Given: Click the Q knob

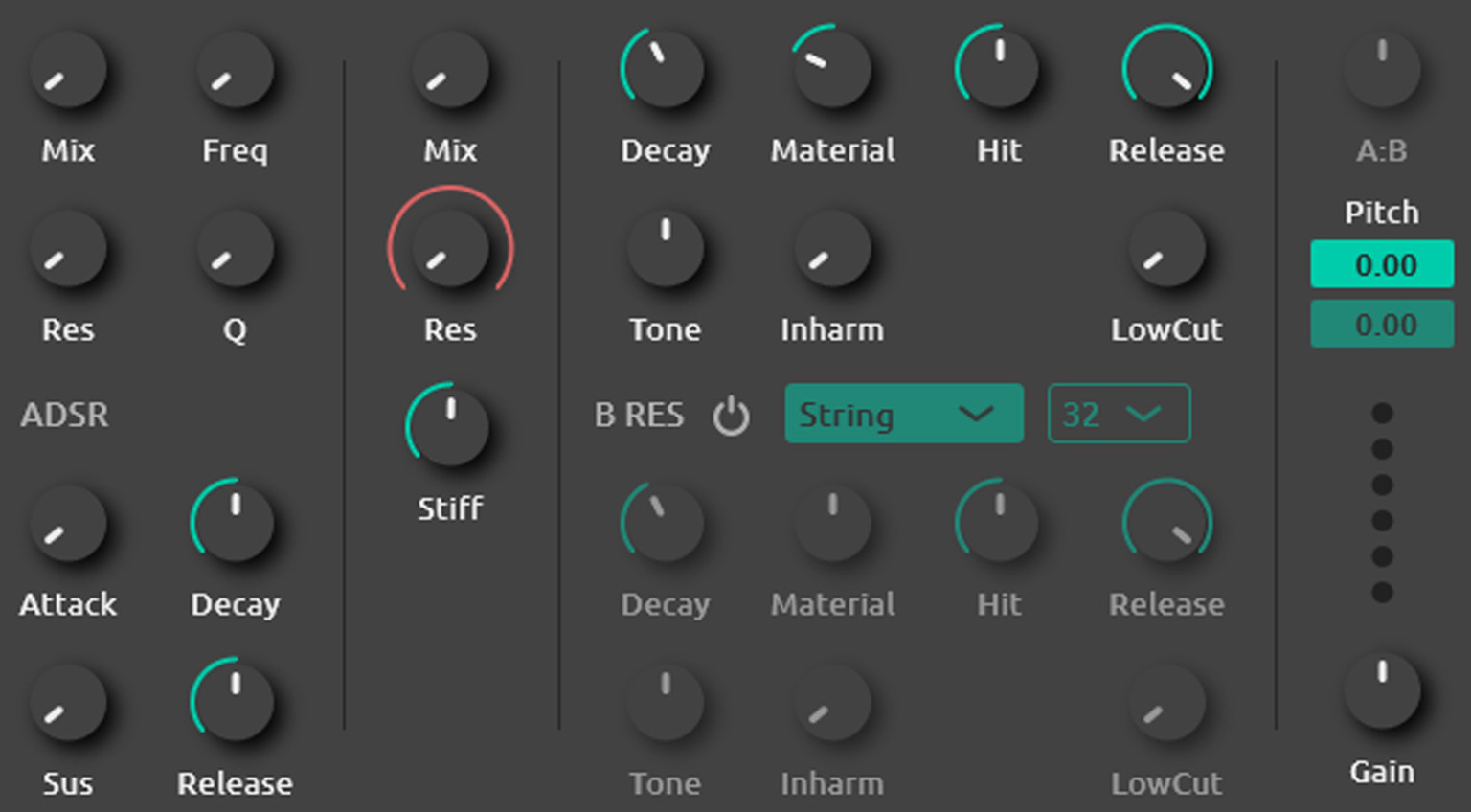Looking at the screenshot, I should point(235,249).
